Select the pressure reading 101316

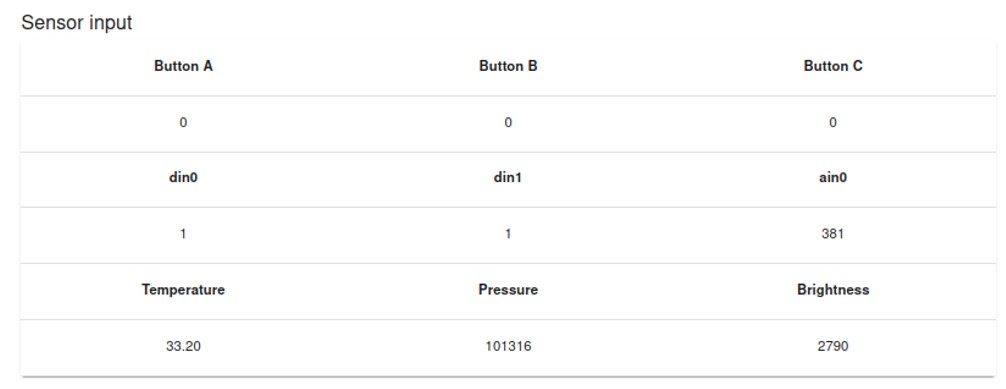click(508, 347)
